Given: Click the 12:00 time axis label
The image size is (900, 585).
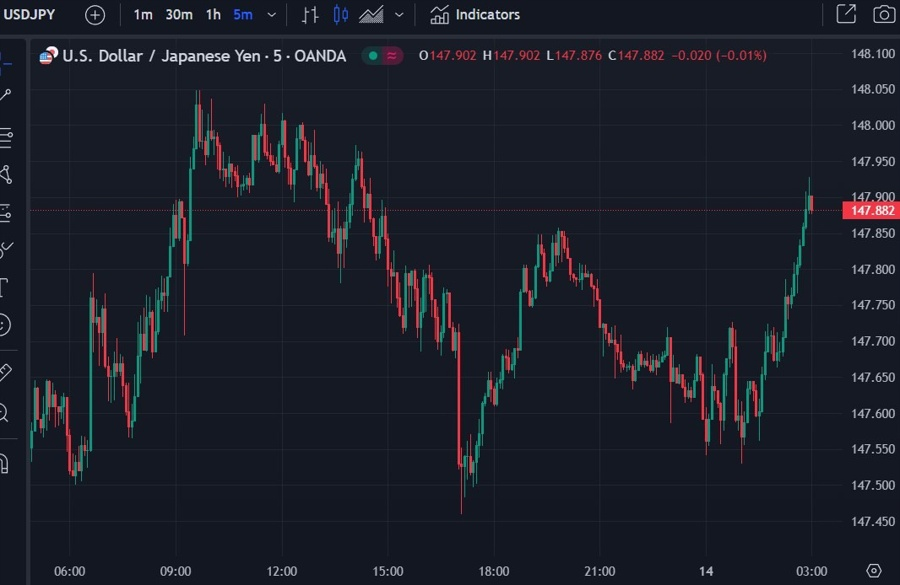Looking at the screenshot, I should pyautogui.click(x=282, y=571).
